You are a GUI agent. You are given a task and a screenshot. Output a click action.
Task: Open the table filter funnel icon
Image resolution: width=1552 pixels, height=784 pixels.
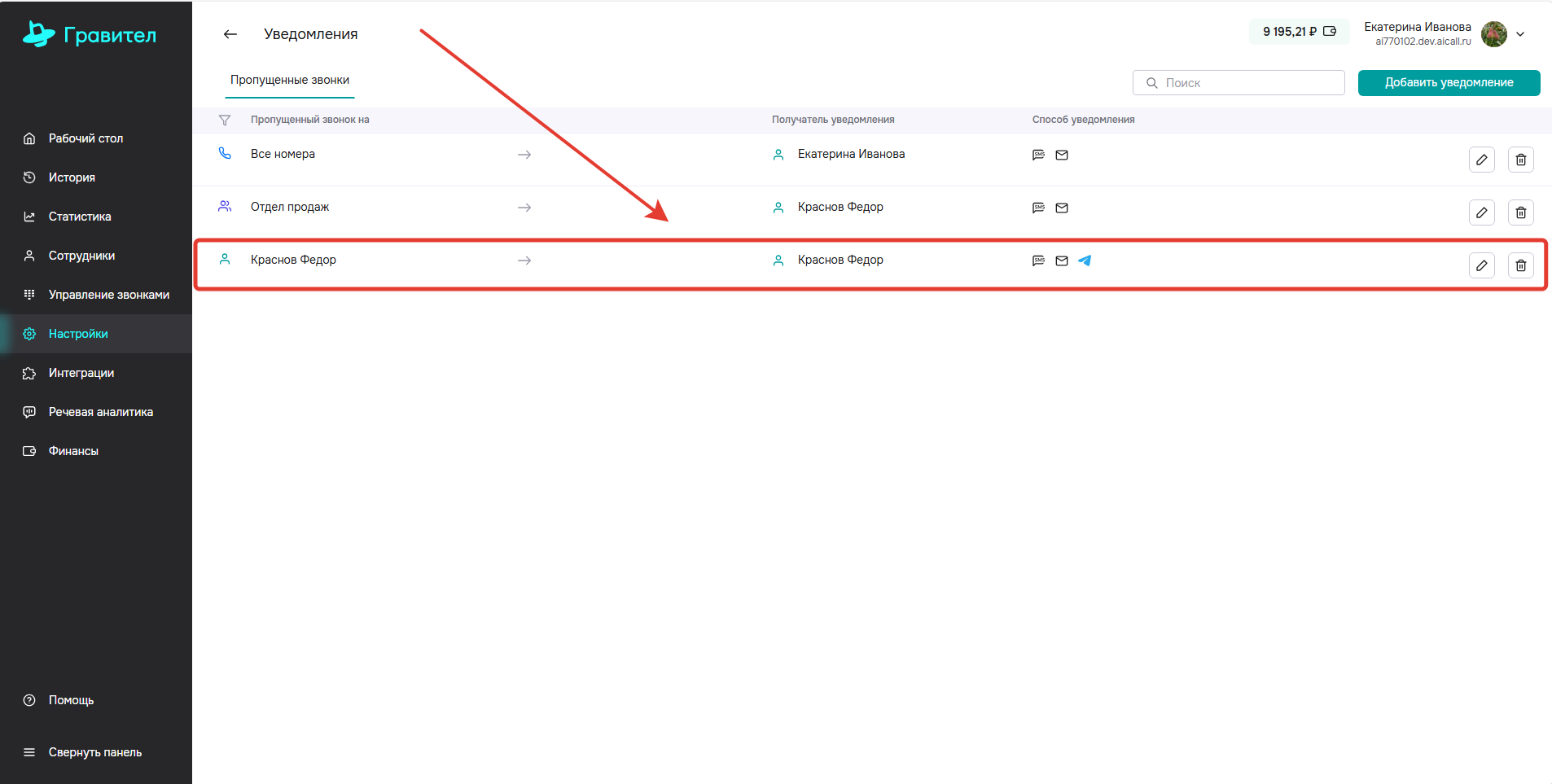[x=225, y=120]
